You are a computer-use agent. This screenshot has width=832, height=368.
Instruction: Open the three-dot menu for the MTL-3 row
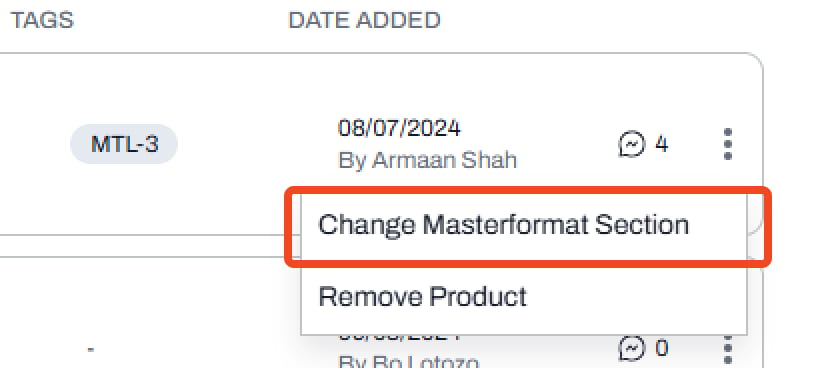[727, 144]
